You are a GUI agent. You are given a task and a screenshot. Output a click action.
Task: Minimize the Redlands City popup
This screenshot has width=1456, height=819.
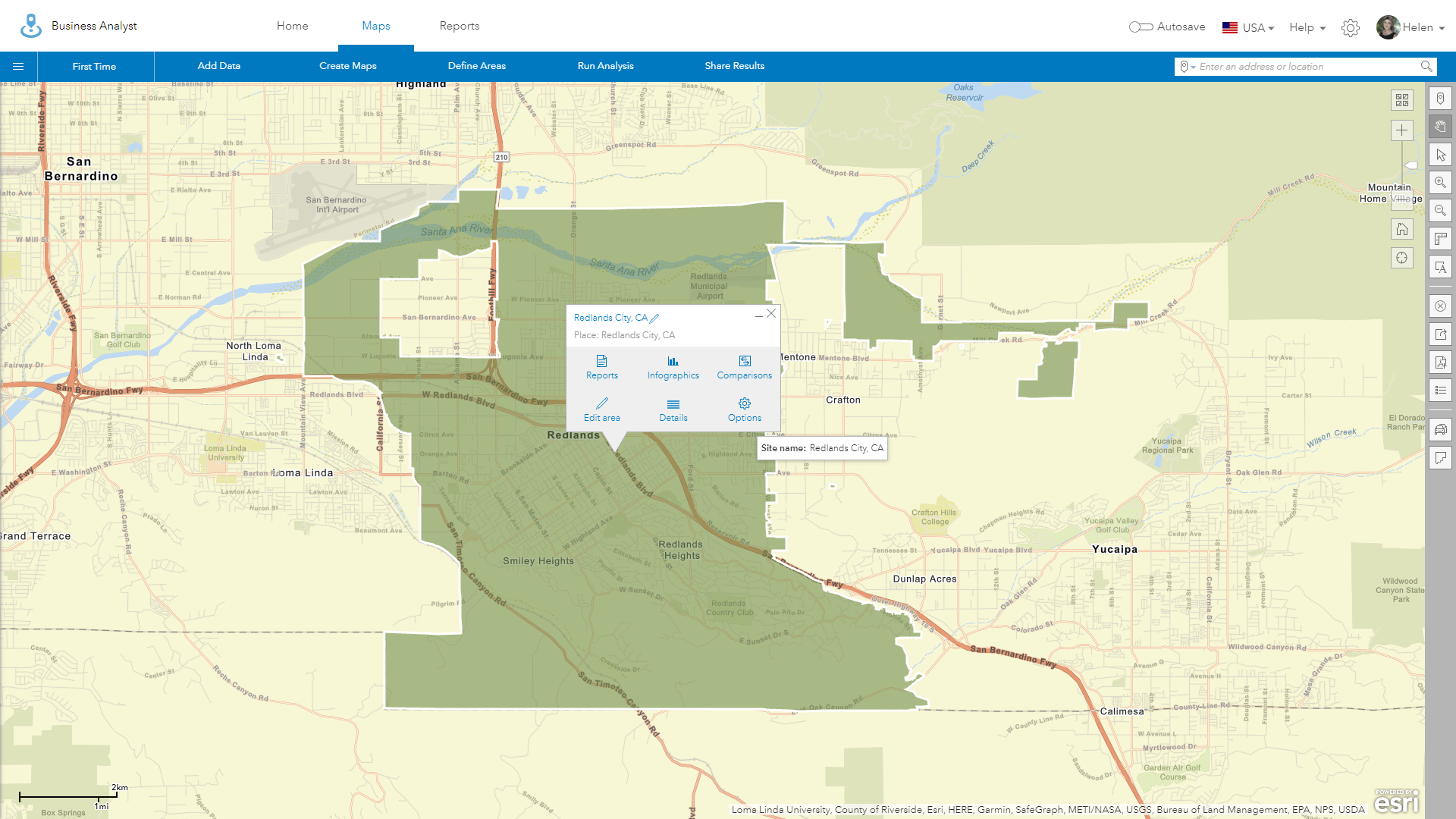(758, 316)
